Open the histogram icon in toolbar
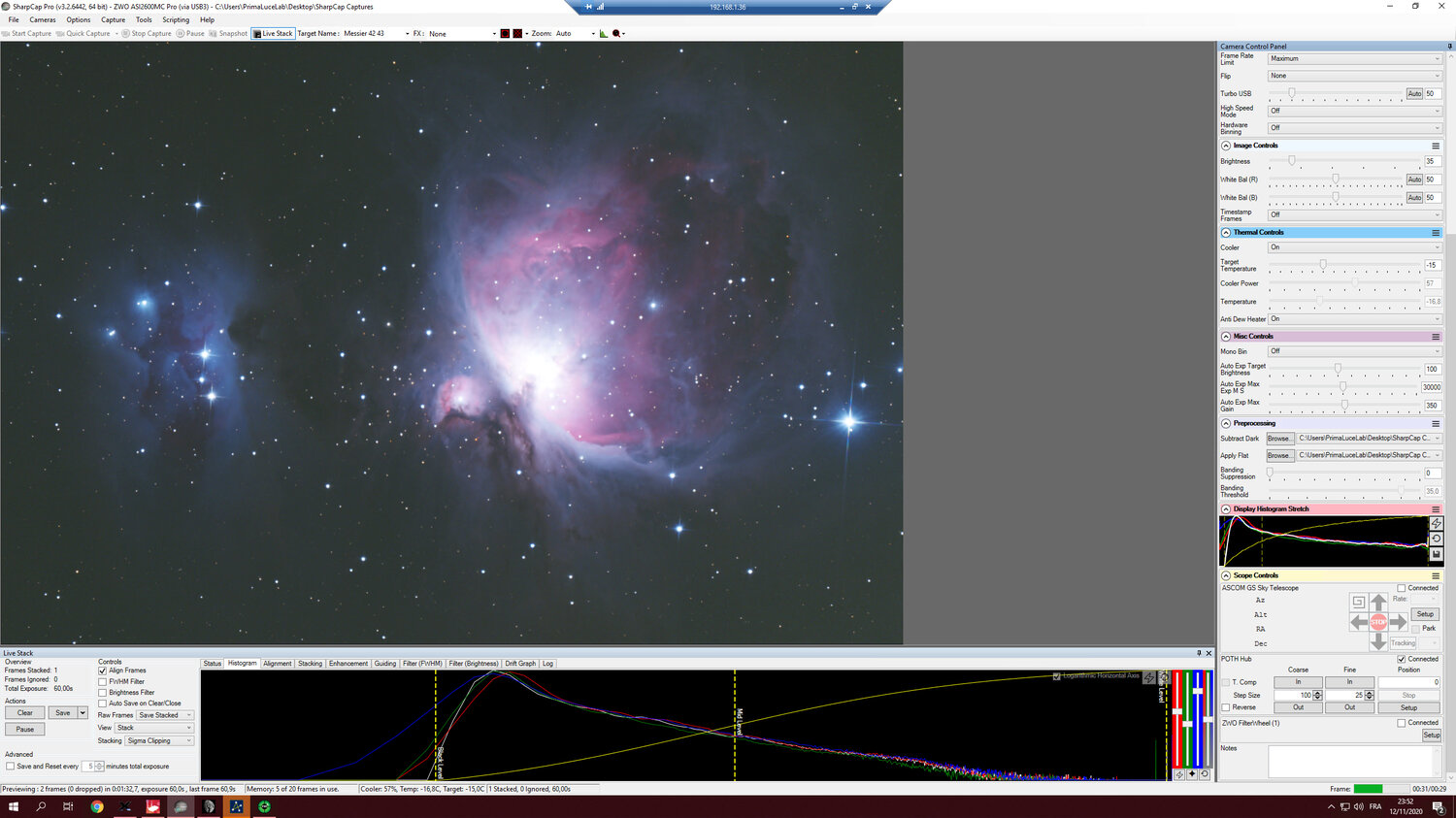Viewport: 1456px width, 818px height. [603, 33]
